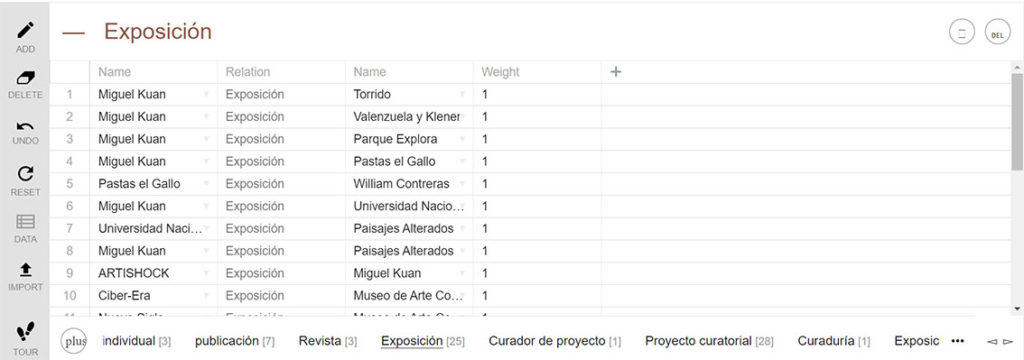Viewport: 1024px width, 360px height.
Task: Open dropdown on ARTISHOCK name cell
Action: pyautogui.click(x=206, y=273)
